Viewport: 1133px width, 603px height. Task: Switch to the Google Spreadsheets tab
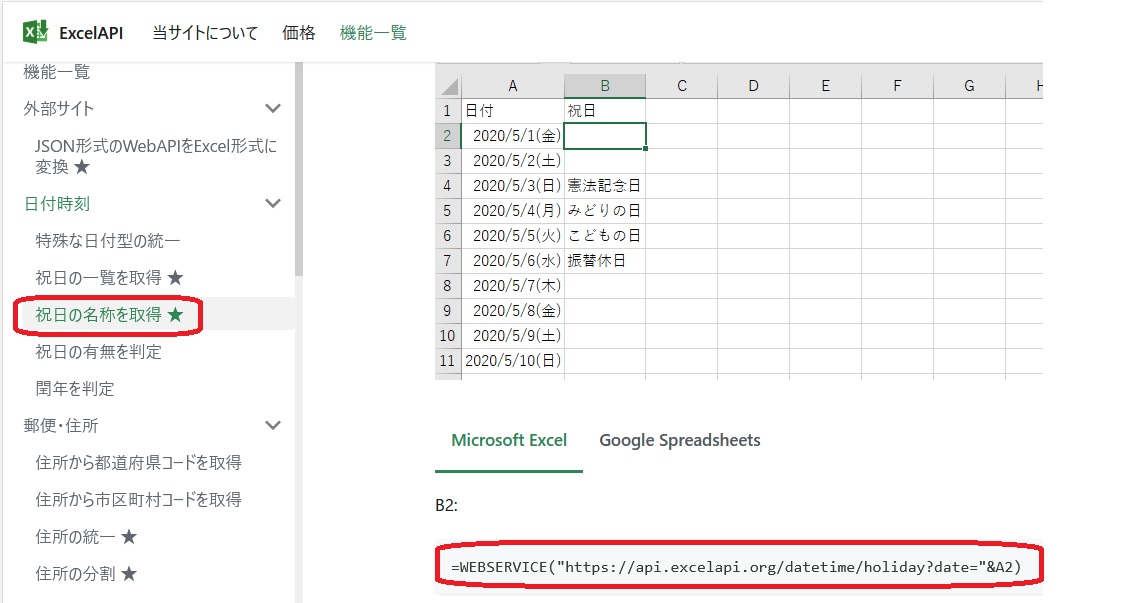pos(679,441)
